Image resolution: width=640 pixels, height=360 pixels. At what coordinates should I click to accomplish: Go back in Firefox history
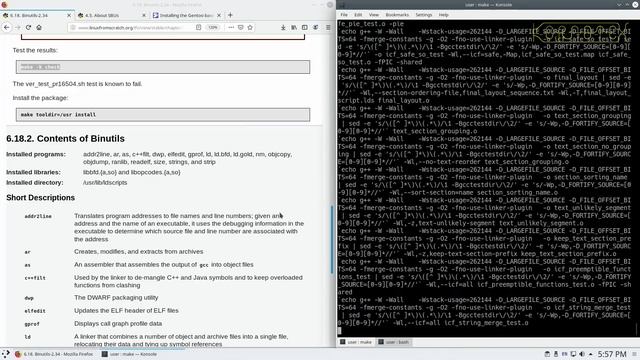[x=7, y=27]
